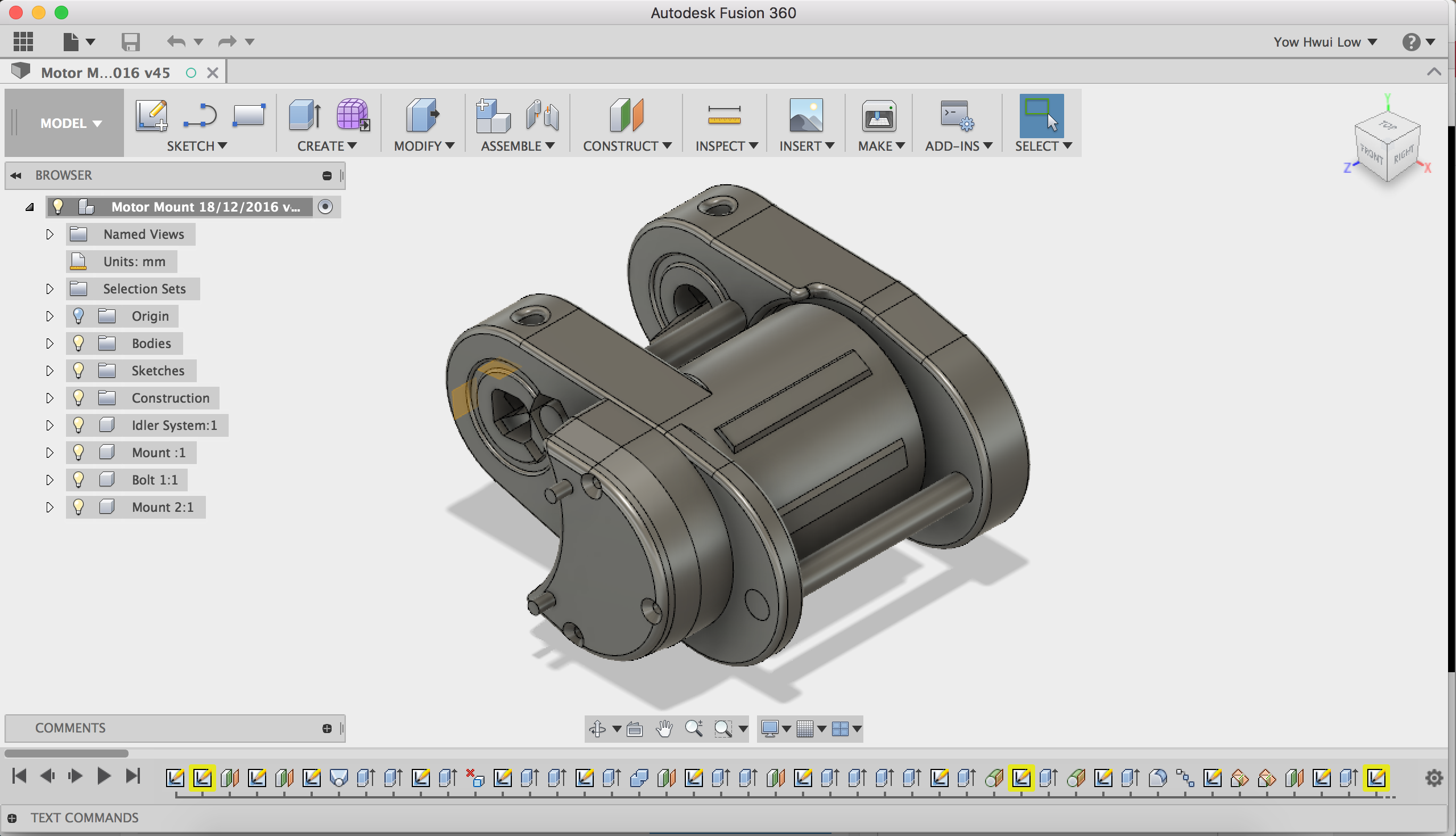Toggle visibility of the Bodies folder
This screenshot has height=836, width=1456.
tap(78, 343)
